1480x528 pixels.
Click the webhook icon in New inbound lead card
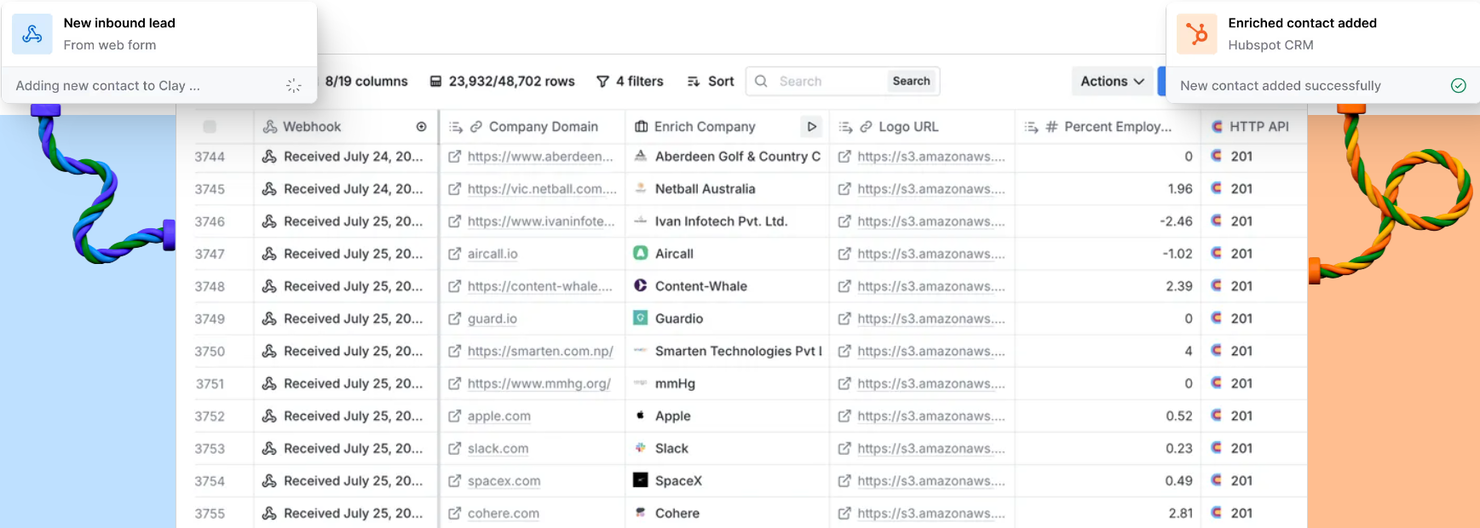32,34
